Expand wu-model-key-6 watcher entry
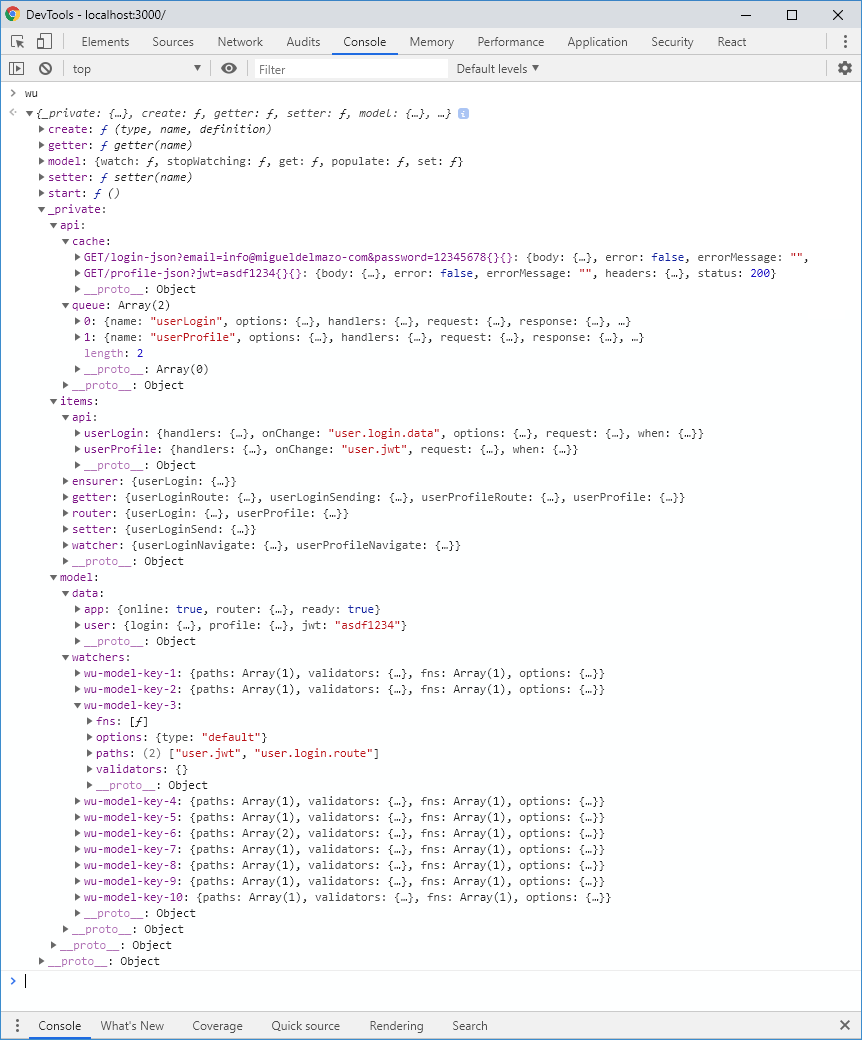Screen dimensions: 862x1040 click(78, 833)
